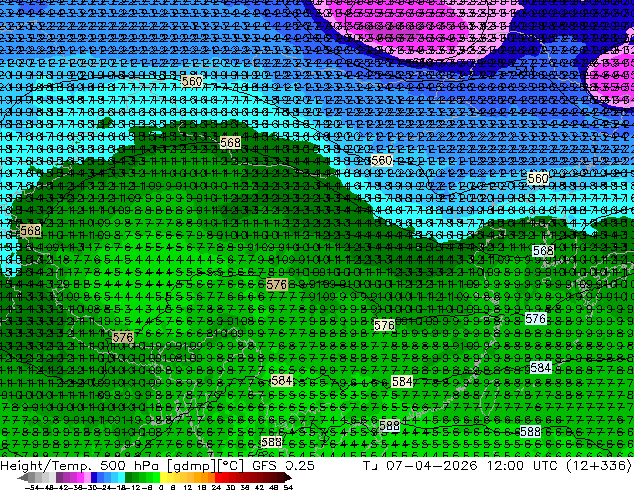Click the '(12+336)' forecast hour text
Viewport: 634px width, 490px height.
[x=599, y=465]
